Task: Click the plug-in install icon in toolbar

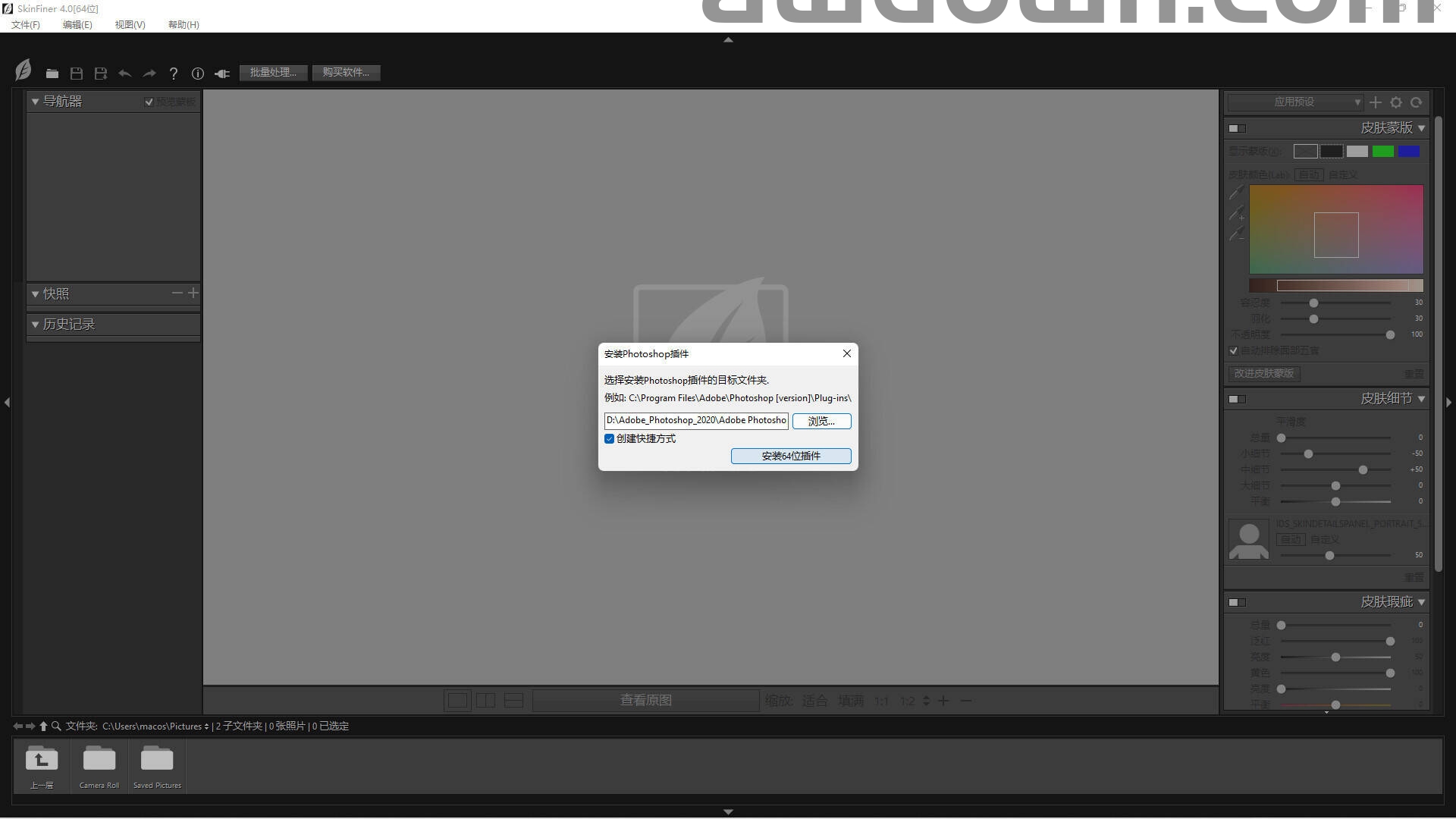Action: [x=222, y=74]
